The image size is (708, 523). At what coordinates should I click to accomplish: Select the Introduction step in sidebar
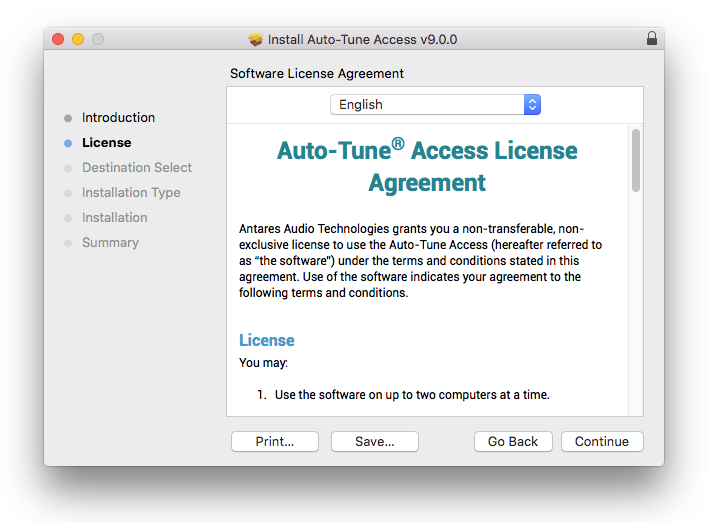(118, 118)
